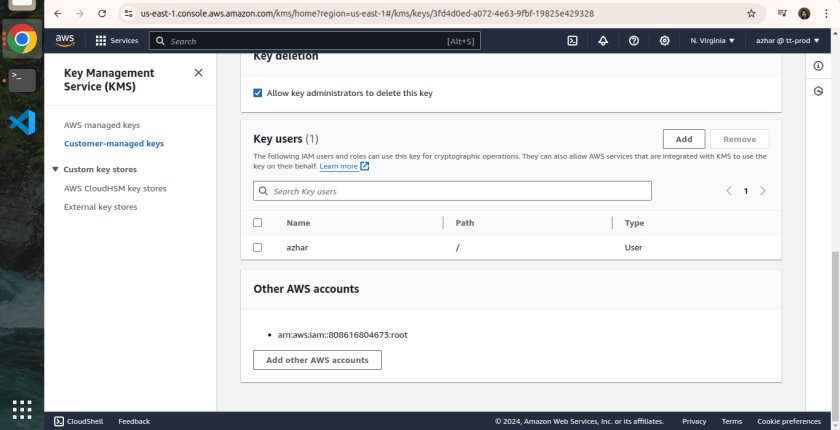The image size is (840, 430).
Task: Click Add key users button
Action: click(684, 139)
